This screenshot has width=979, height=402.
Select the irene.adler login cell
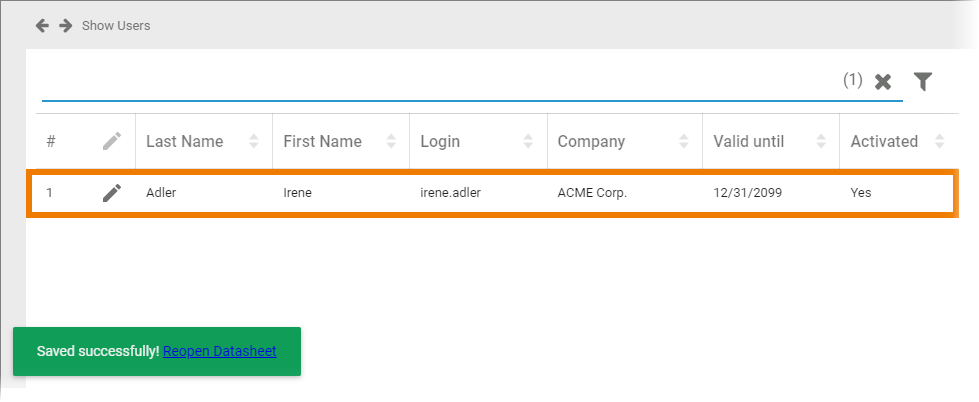(451, 193)
